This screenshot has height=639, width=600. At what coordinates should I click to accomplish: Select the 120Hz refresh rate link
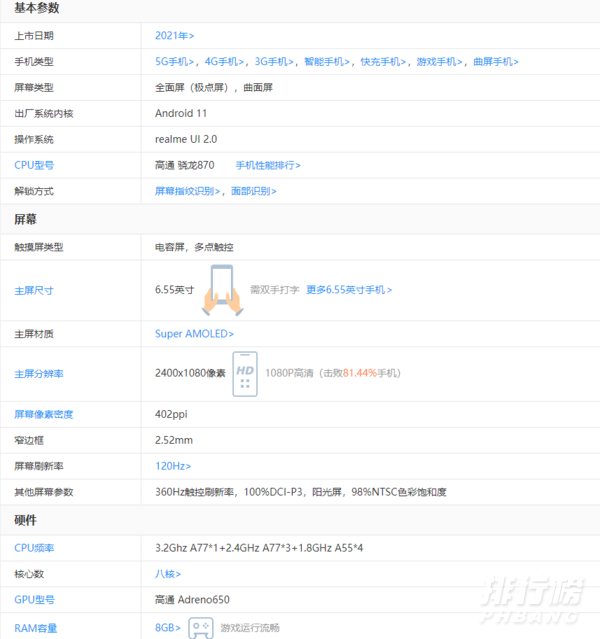point(173,466)
